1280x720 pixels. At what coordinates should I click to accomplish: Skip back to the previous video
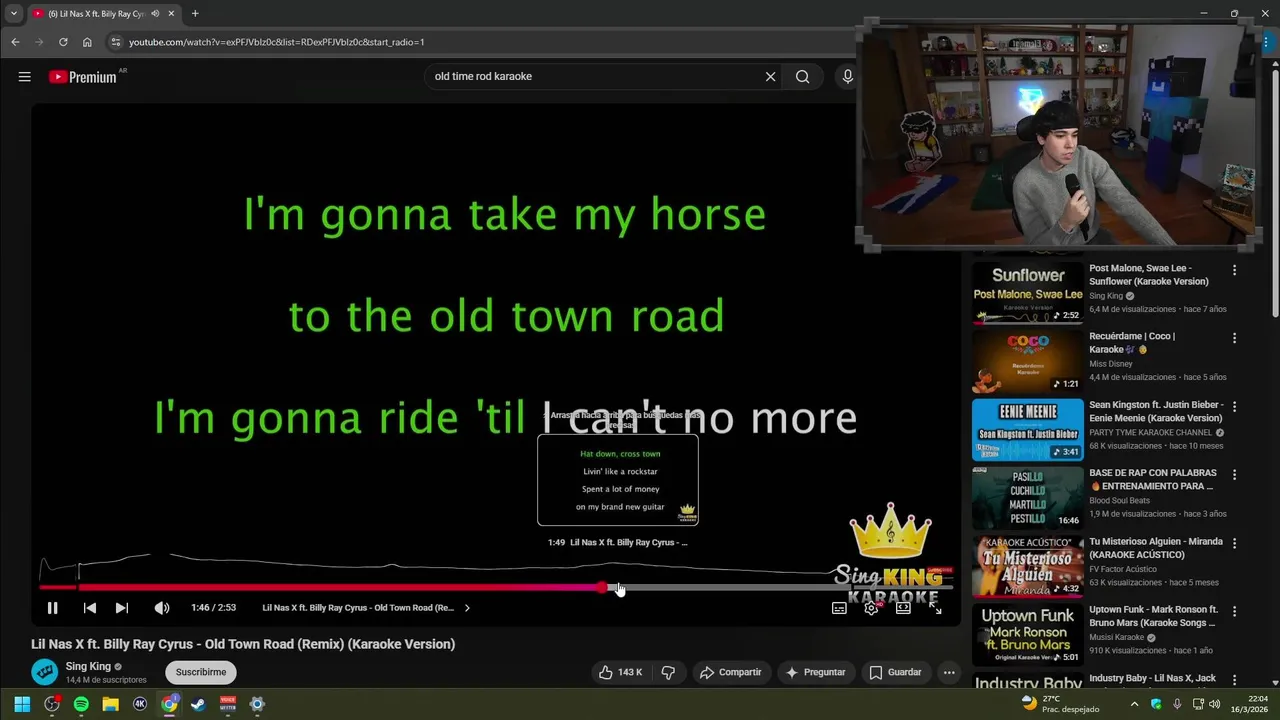(89, 608)
